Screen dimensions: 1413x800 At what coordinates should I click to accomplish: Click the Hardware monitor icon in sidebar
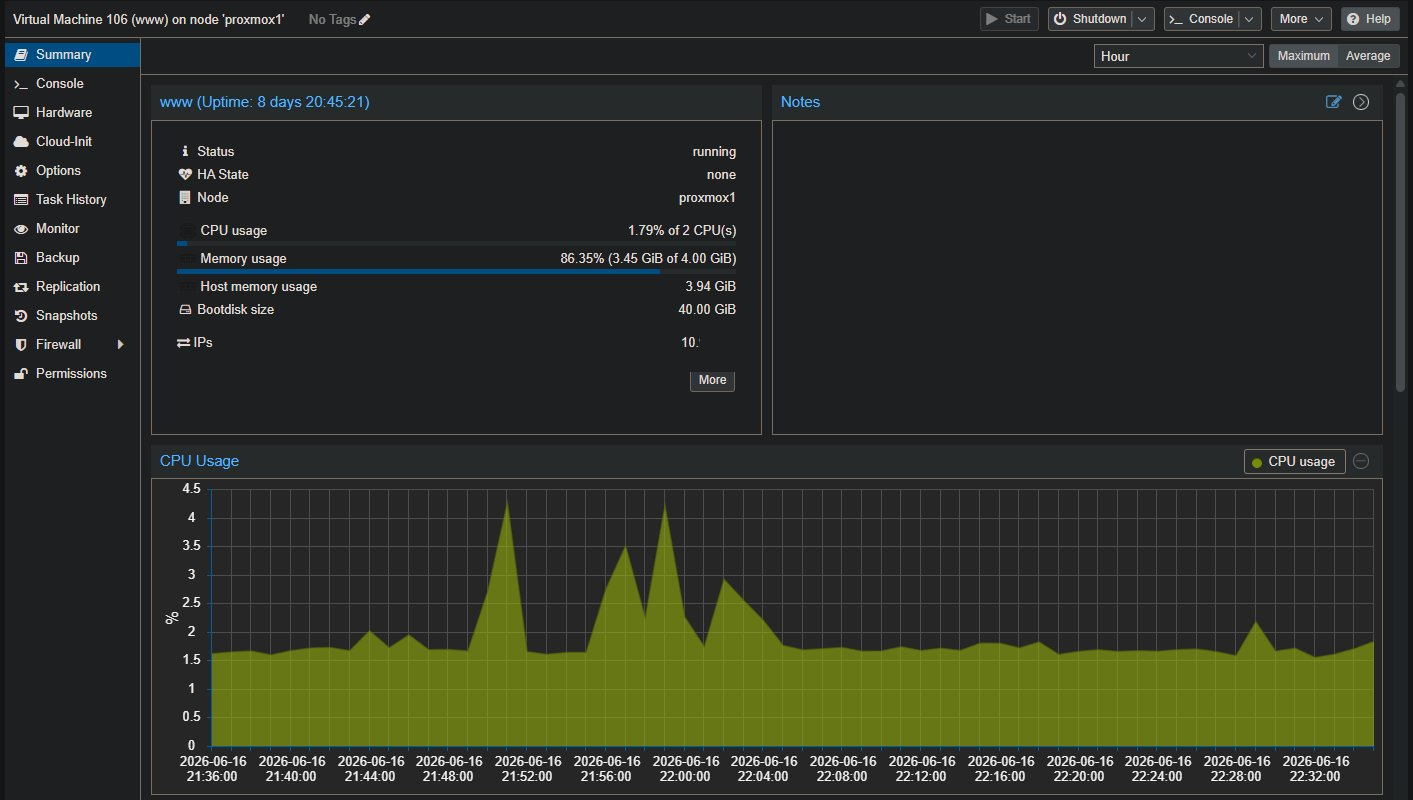(x=21, y=113)
